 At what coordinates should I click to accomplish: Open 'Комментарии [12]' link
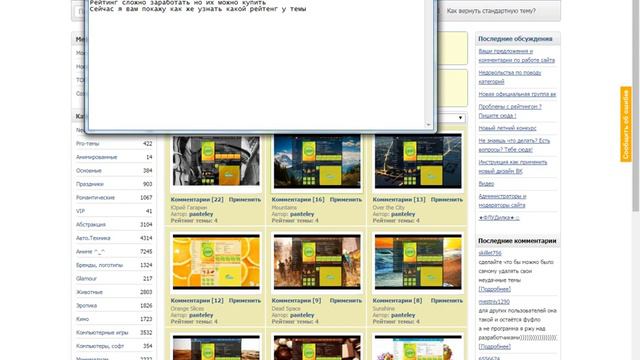197,300
